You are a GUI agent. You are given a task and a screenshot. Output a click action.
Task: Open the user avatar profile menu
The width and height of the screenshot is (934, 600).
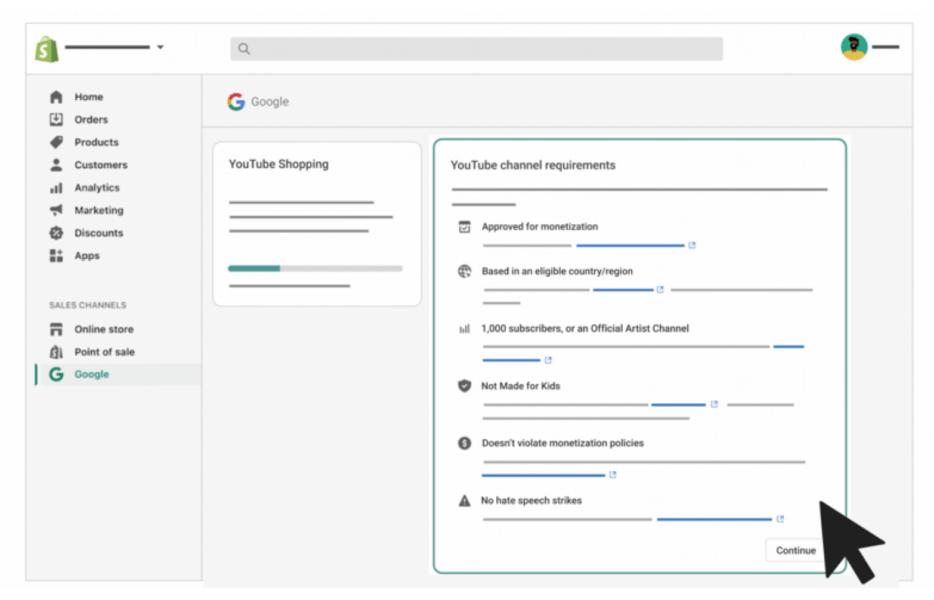[853, 47]
